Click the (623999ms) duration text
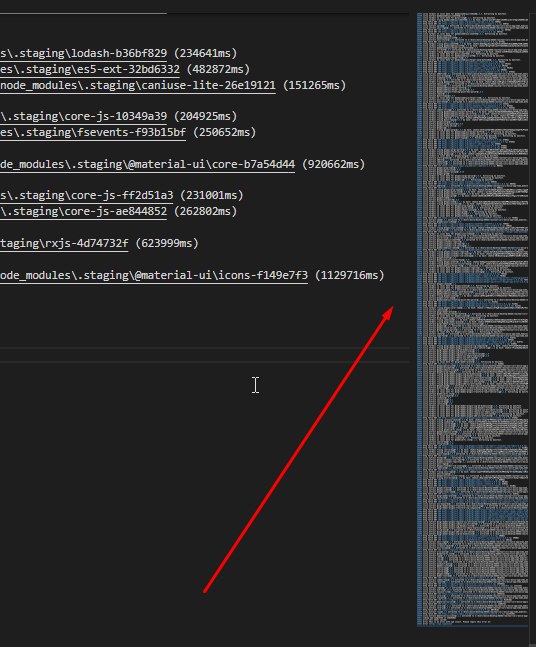536x647 pixels. 167,243
